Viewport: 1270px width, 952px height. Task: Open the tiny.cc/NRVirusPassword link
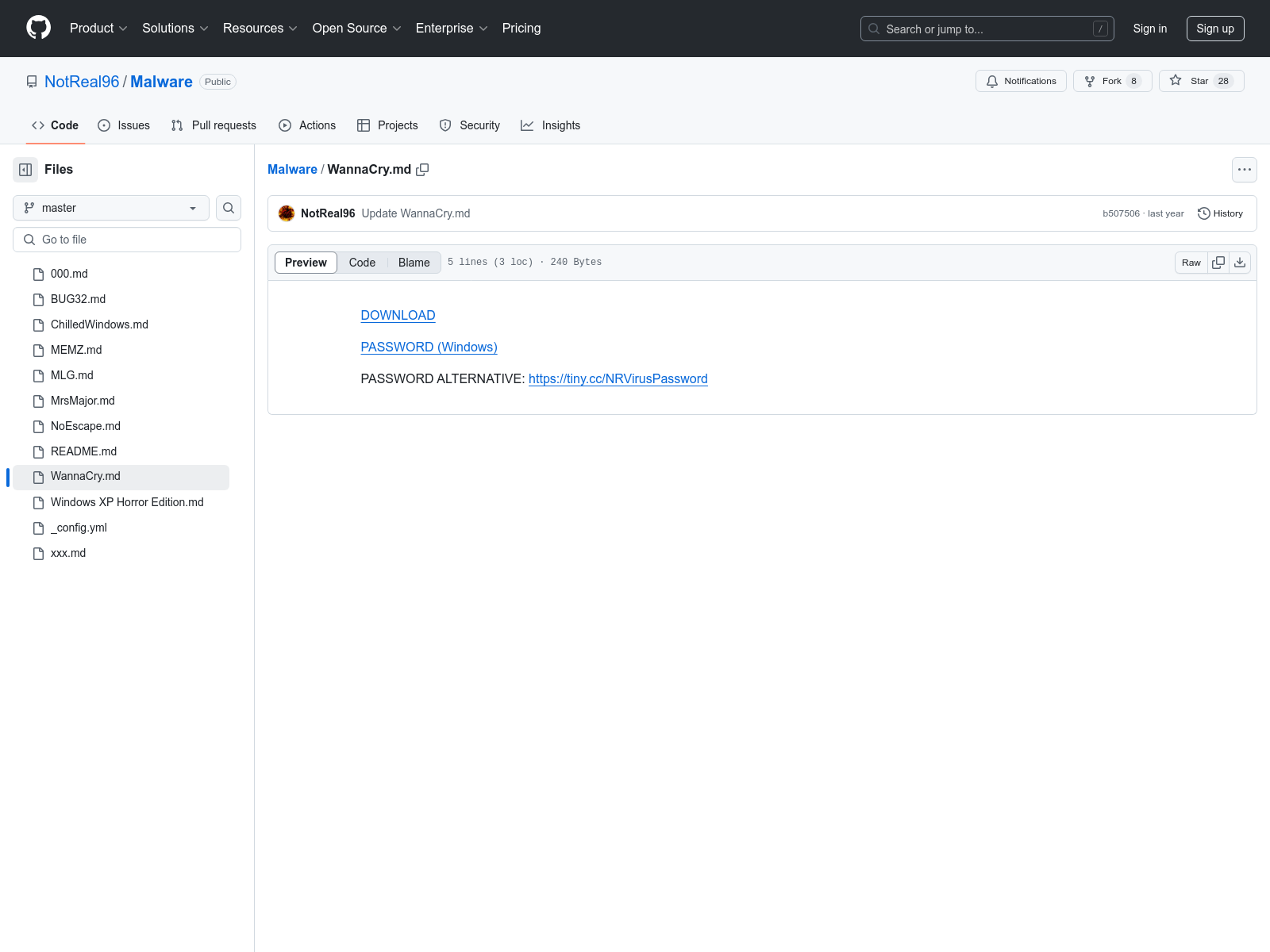(x=618, y=379)
